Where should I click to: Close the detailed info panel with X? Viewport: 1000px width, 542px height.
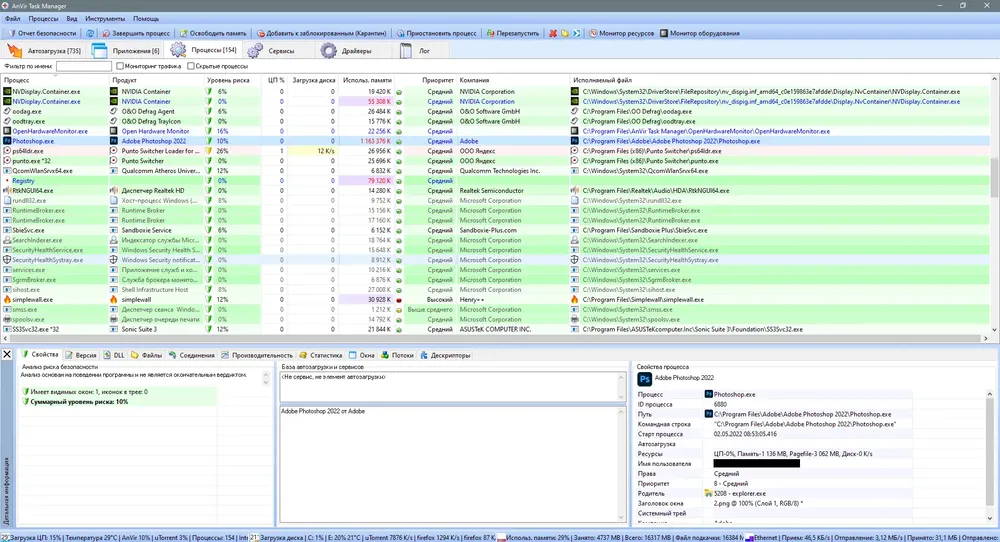click(x=7, y=355)
